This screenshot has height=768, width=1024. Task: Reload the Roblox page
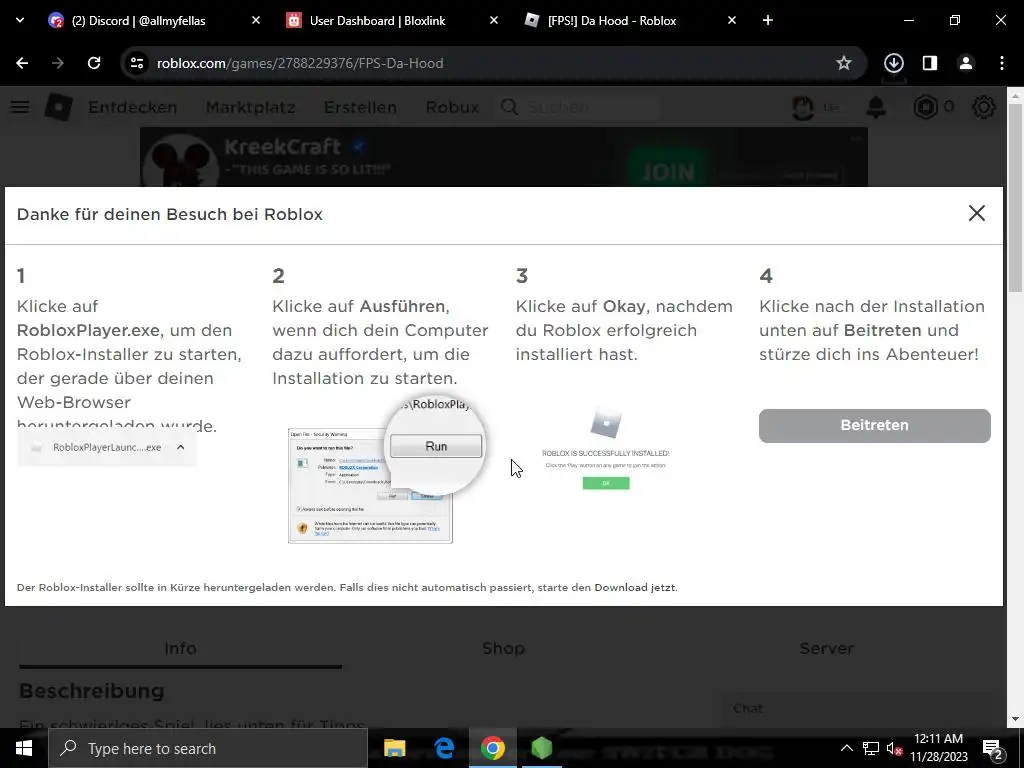[94, 63]
